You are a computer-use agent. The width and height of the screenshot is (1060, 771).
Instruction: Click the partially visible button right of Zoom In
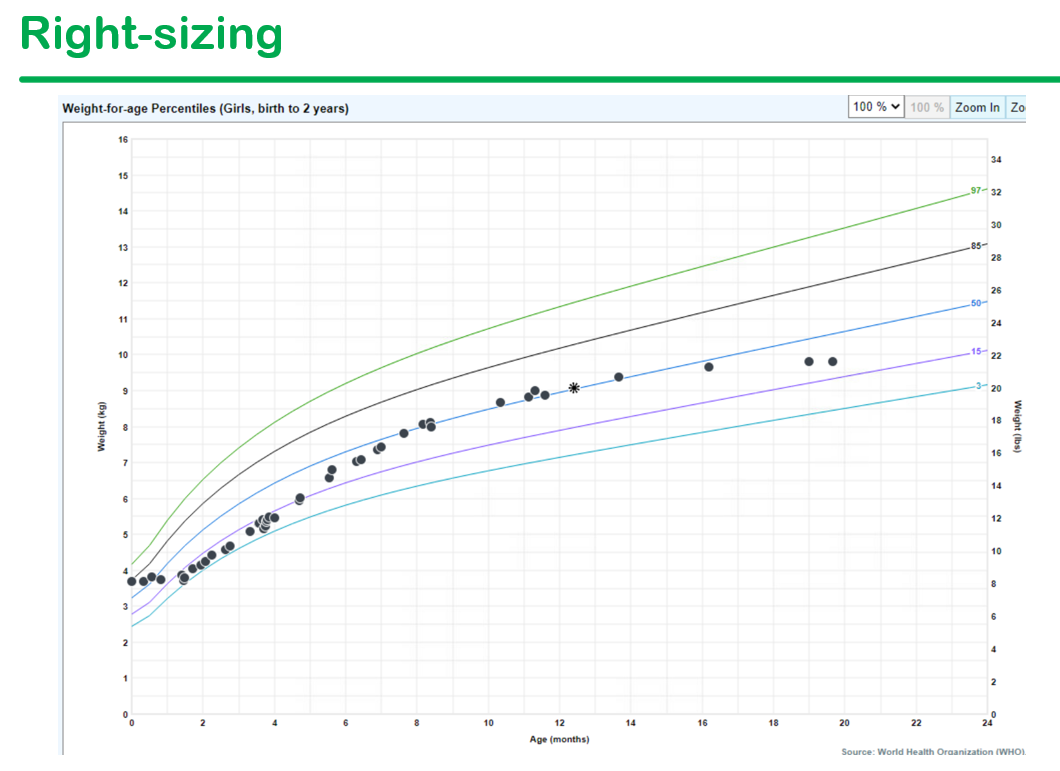1017,107
